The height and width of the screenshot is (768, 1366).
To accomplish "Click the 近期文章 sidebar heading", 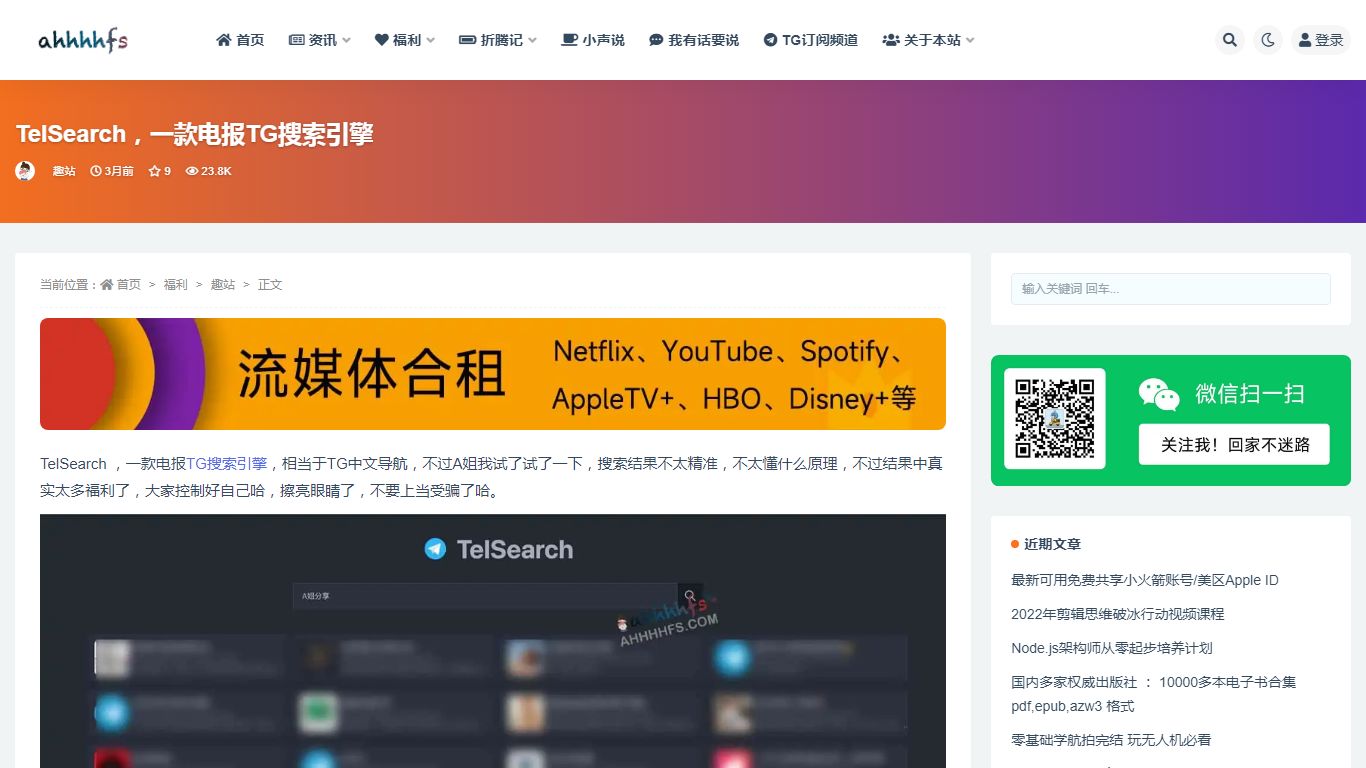I will point(1052,544).
